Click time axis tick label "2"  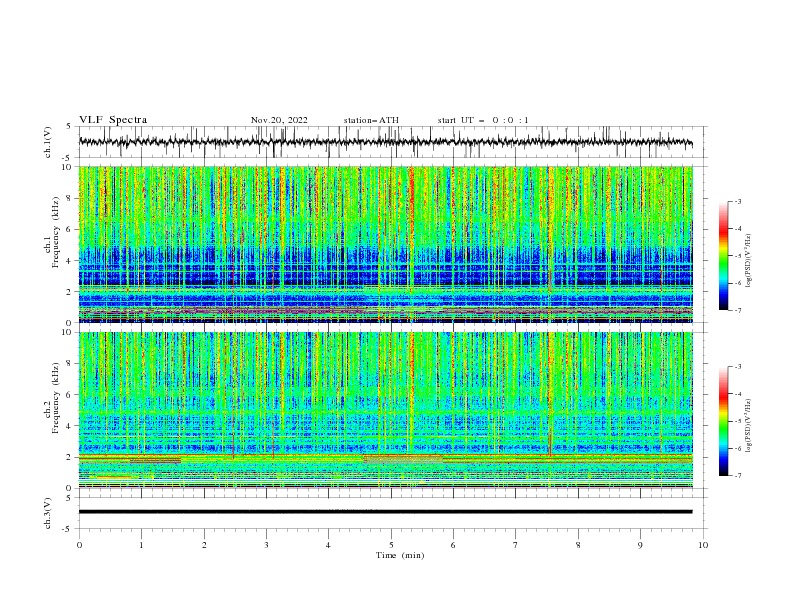pyautogui.click(x=204, y=545)
